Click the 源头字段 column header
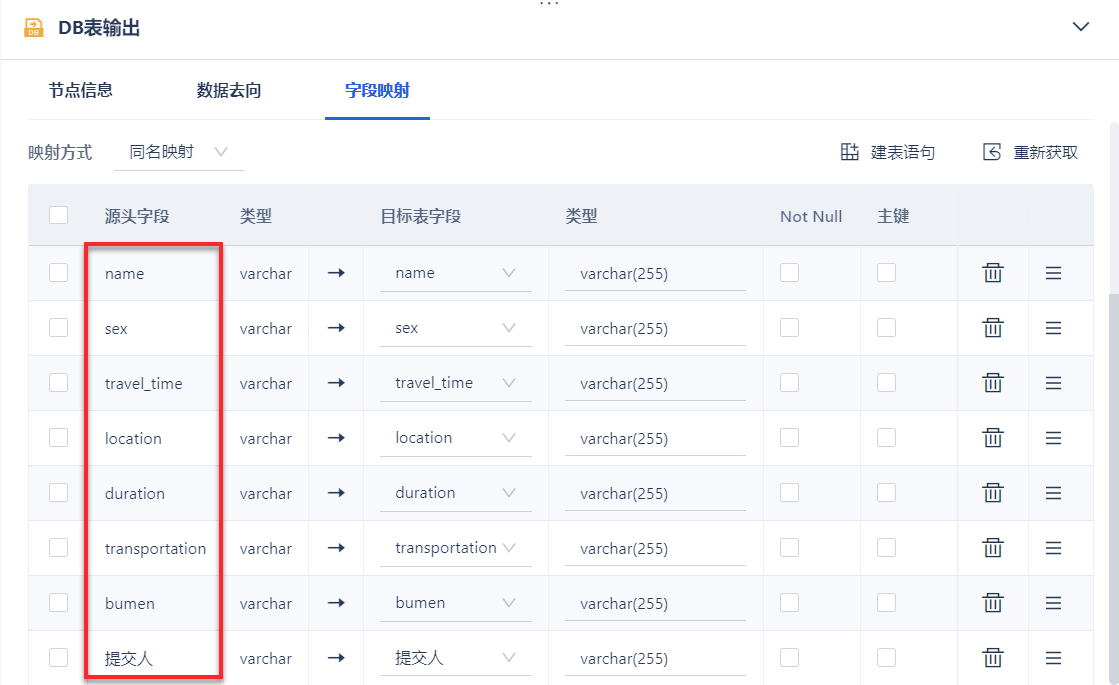Viewport: 1119px width, 685px height. coord(137,216)
